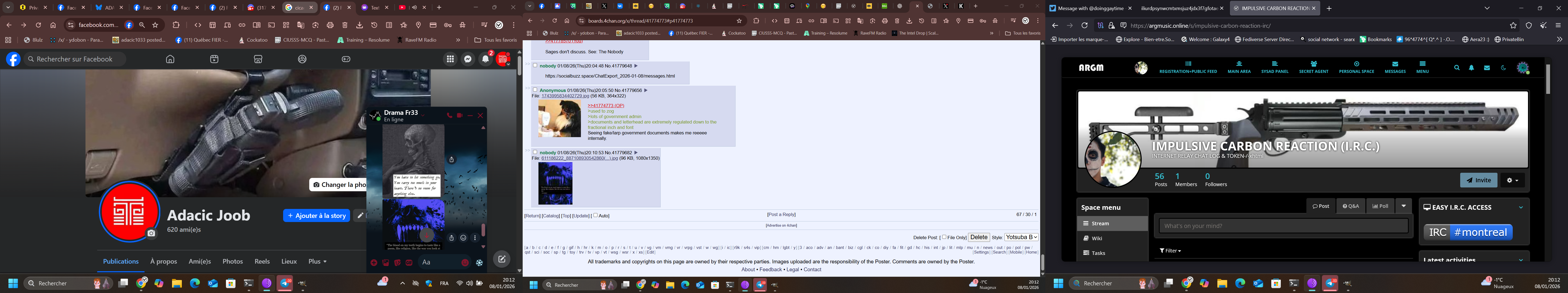The image size is (1568, 293).
Task: Switch to the Publications tab
Action: (121, 261)
